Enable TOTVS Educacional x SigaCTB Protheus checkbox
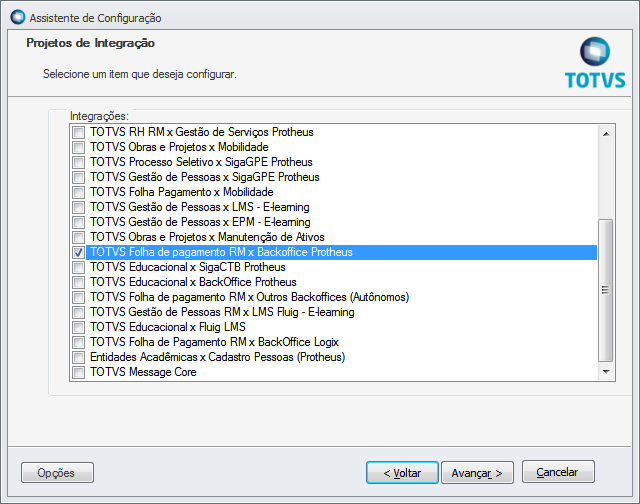Image resolution: width=640 pixels, height=504 pixels. (x=78, y=267)
